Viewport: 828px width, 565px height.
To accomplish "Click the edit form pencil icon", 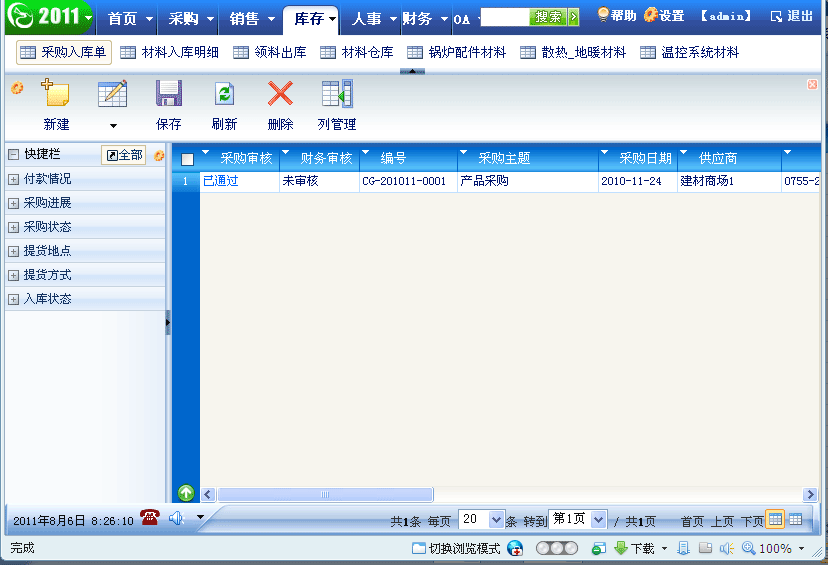I will (x=112, y=93).
